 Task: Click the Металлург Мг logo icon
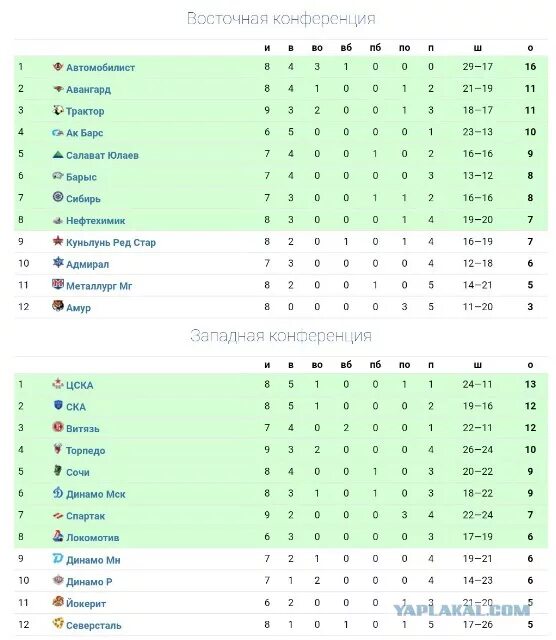tap(58, 284)
